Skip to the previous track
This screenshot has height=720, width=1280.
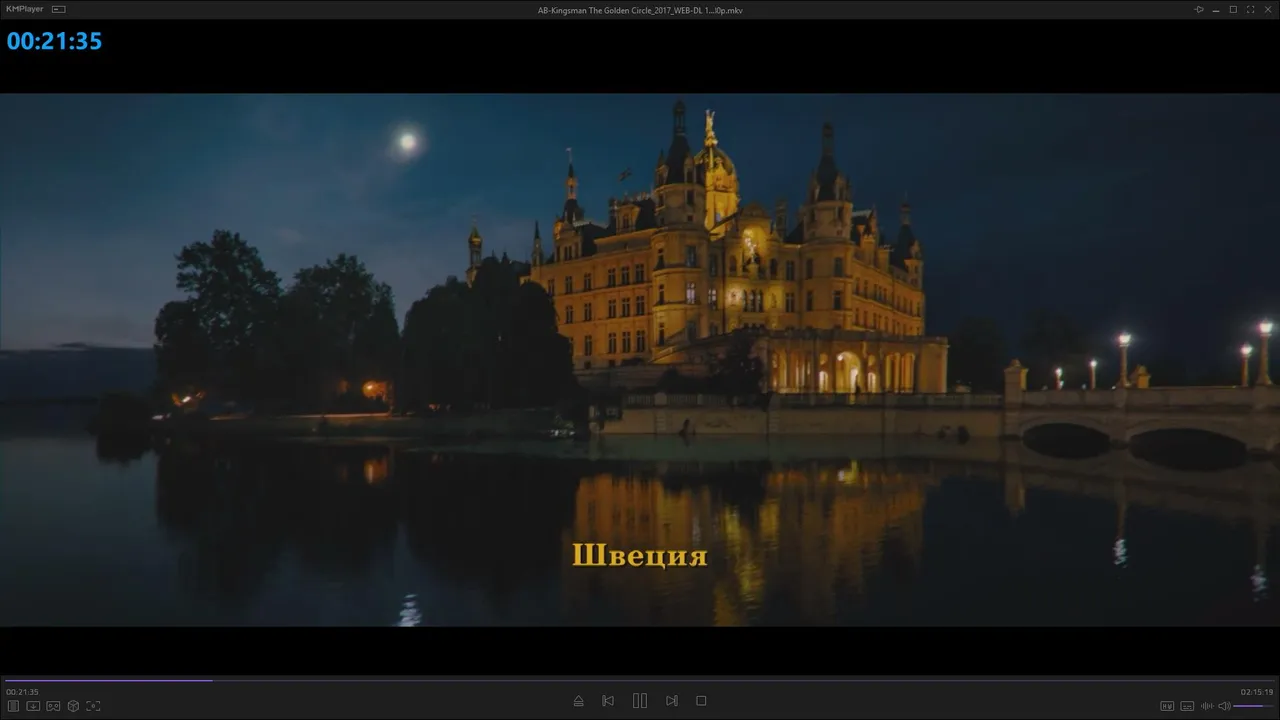(x=608, y=701)
